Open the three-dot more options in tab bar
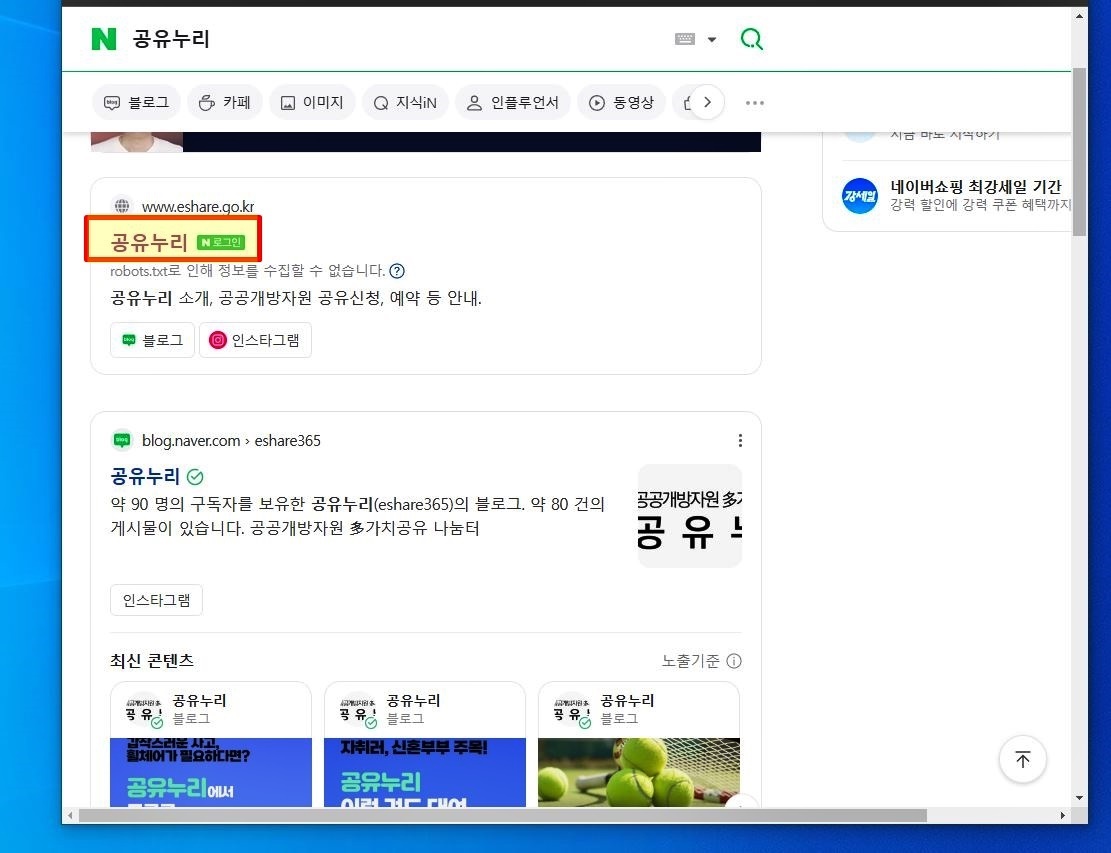Image resolution: width=1111 pixels, height=853 pixels. pyautogui.click(x=755, y=103)
